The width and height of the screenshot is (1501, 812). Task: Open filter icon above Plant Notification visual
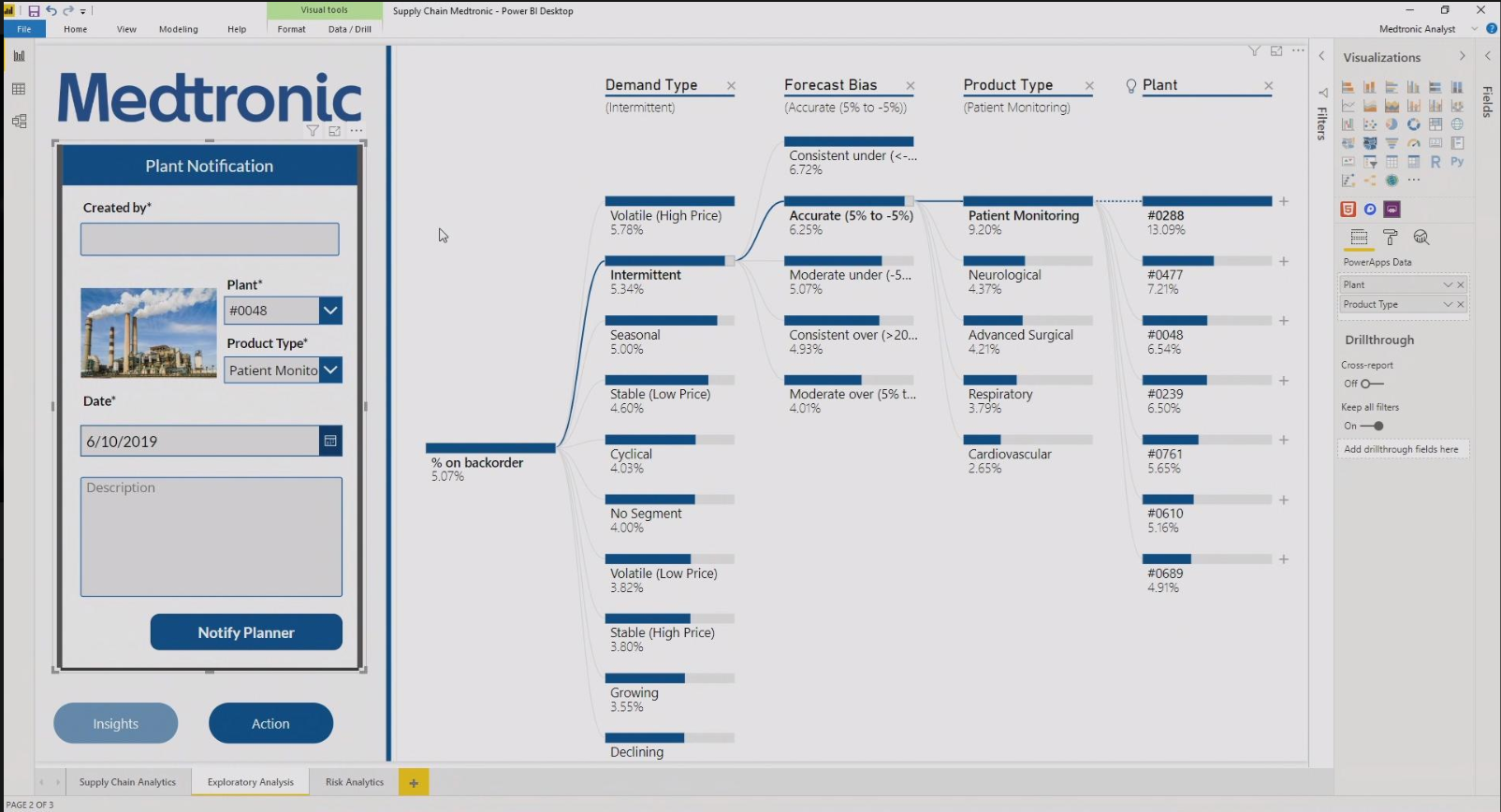pos(313,131)
